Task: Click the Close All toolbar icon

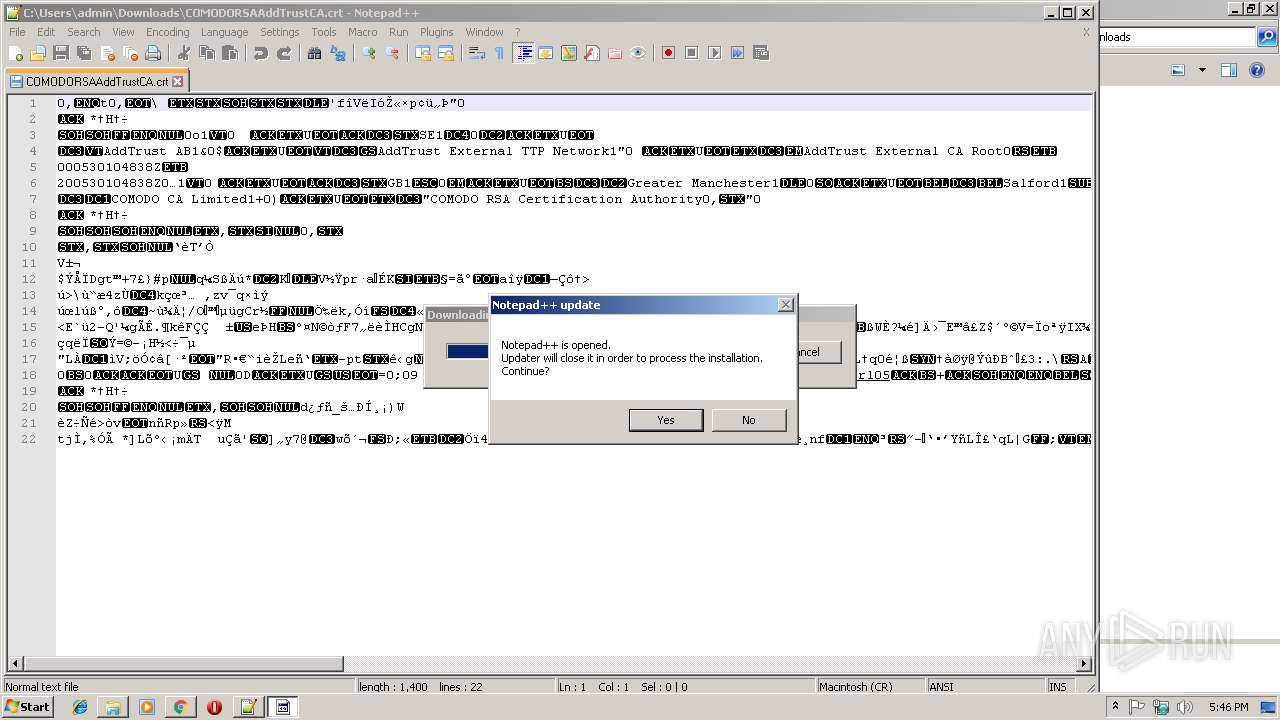Action: coord(130,53)
